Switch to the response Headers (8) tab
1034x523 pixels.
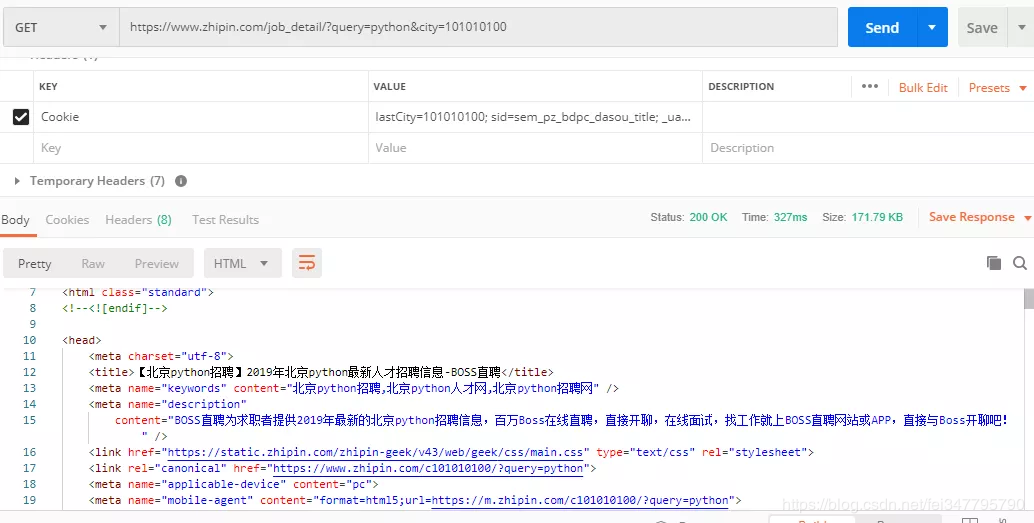138,220
